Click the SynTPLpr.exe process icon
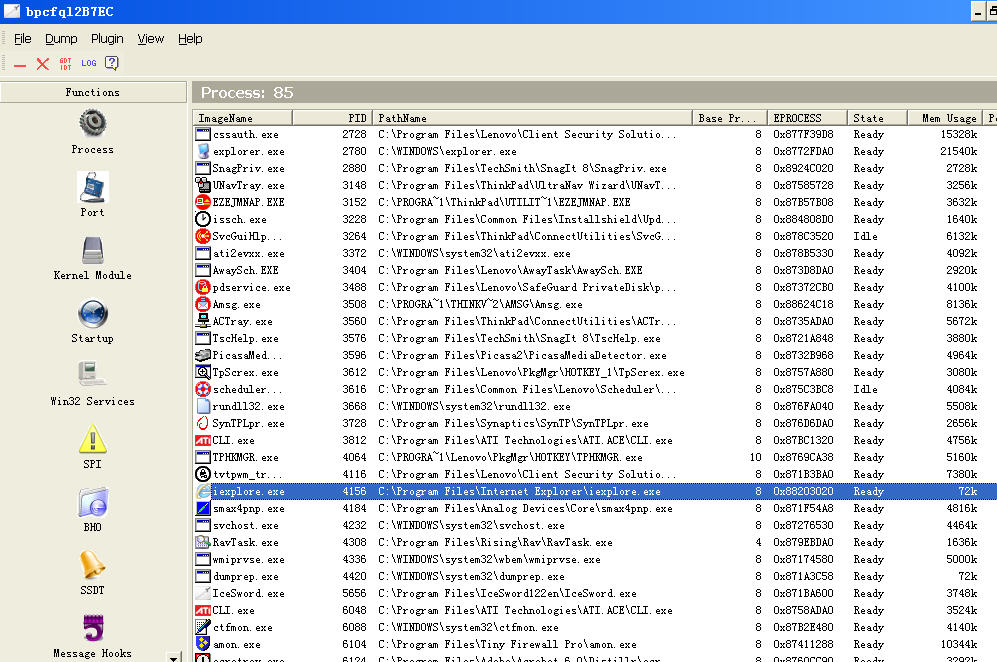 coord(203,423)
